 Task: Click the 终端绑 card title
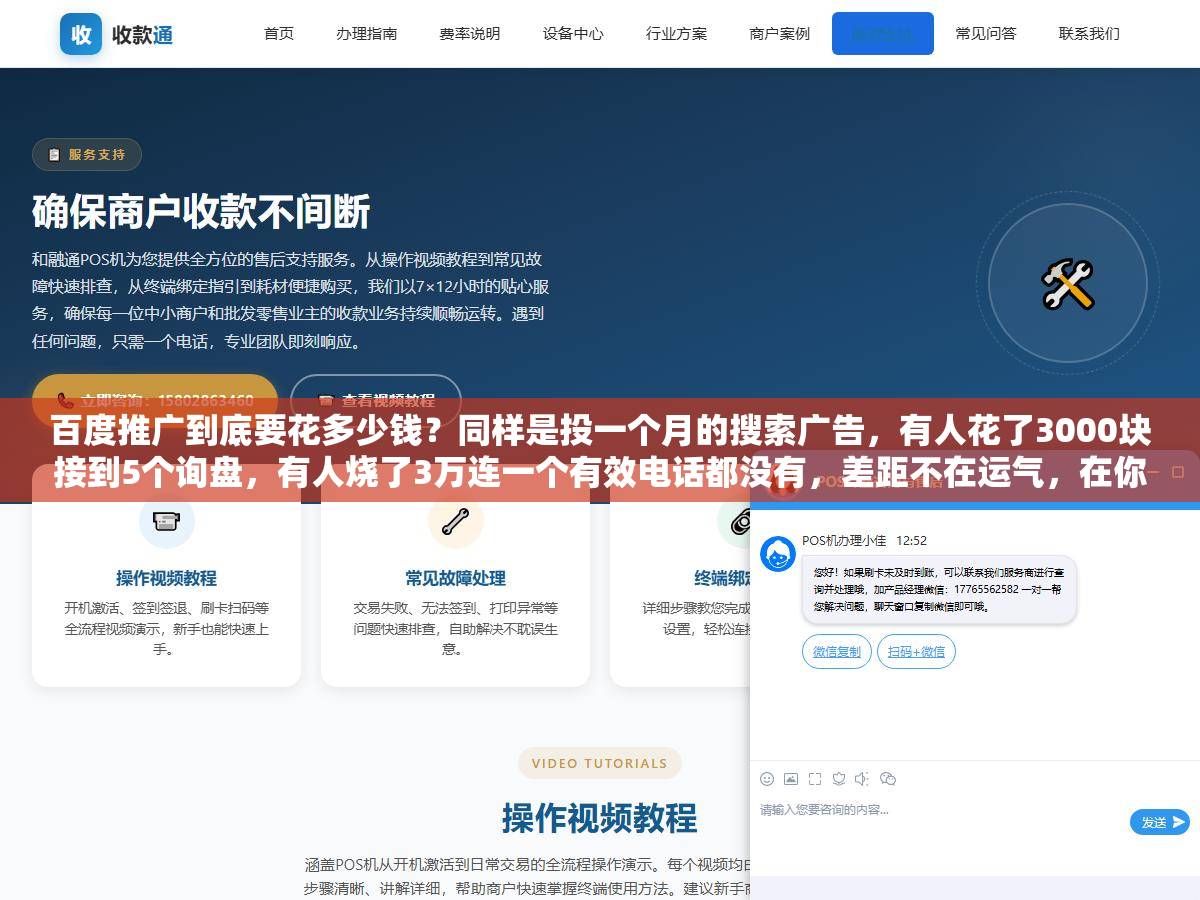(721, 578)
